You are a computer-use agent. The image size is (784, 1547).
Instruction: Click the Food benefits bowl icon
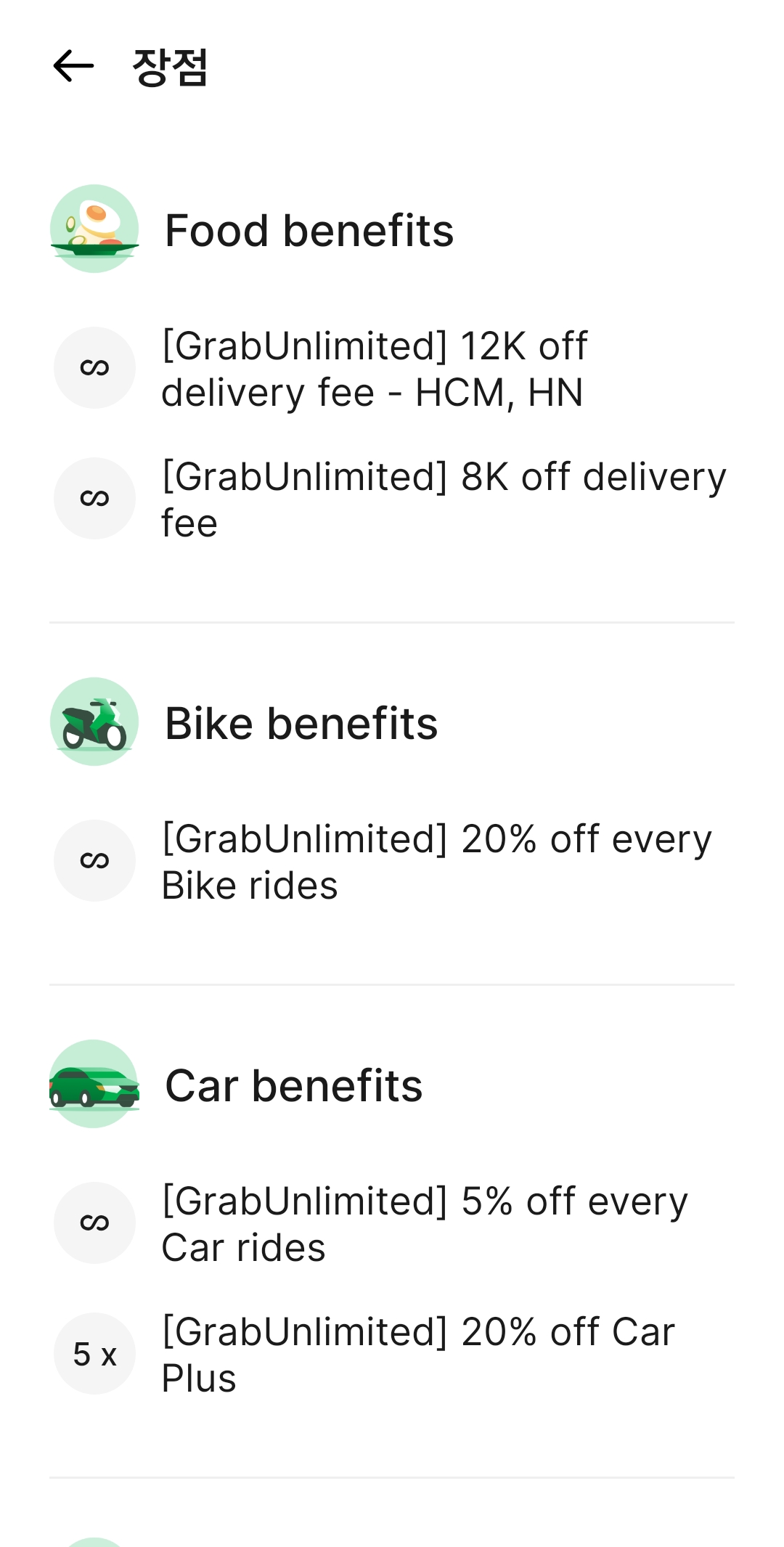click(x=94, y=229)
